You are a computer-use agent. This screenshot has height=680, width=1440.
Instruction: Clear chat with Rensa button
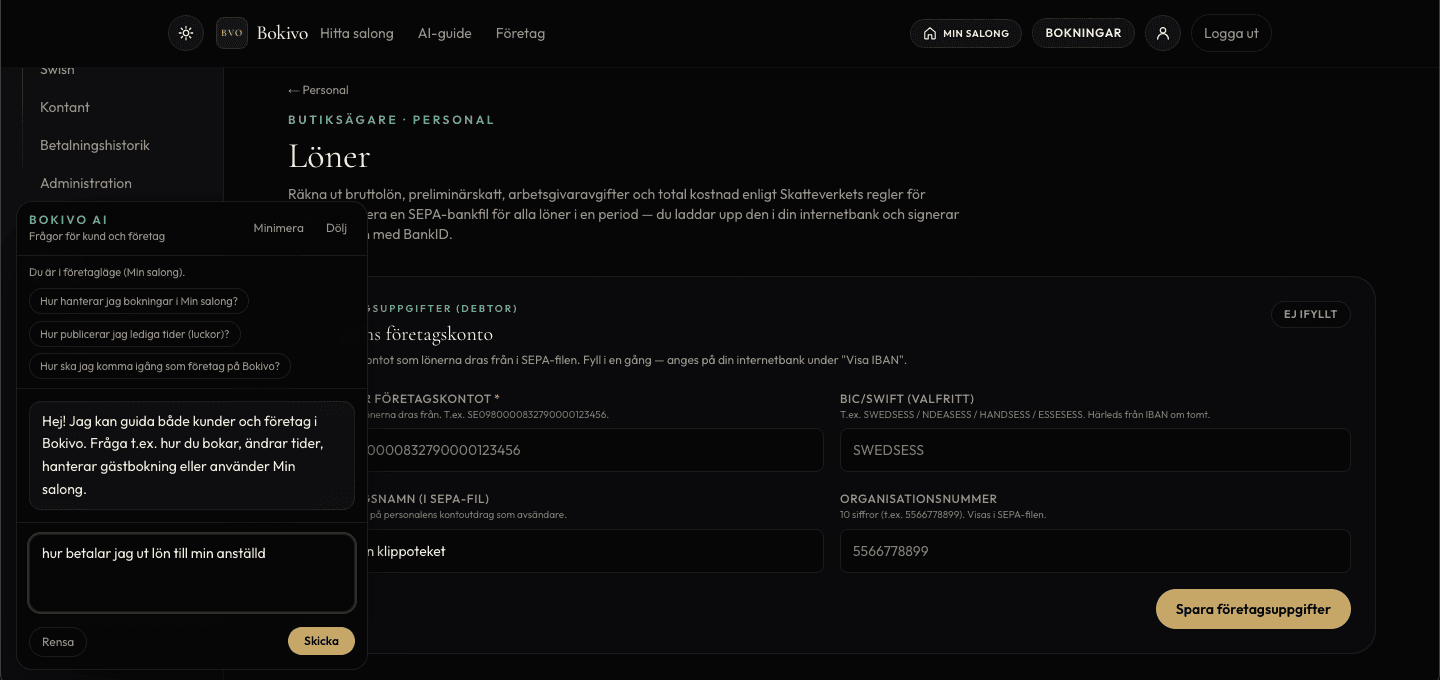58,642
